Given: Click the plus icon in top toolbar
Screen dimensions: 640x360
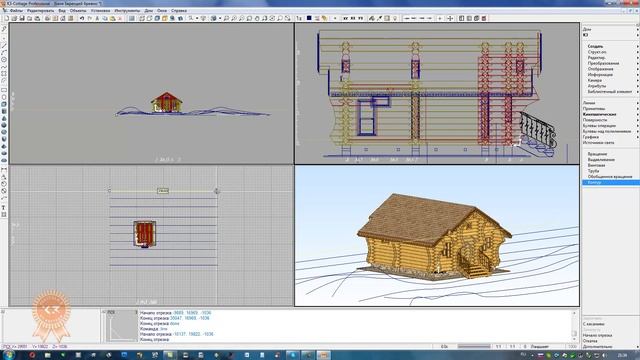Looking at the screenshot, I should 440,18.
